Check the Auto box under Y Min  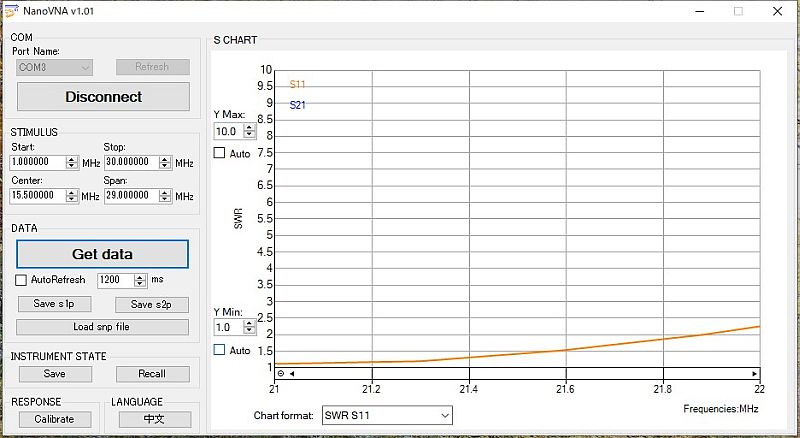(220, 350)
